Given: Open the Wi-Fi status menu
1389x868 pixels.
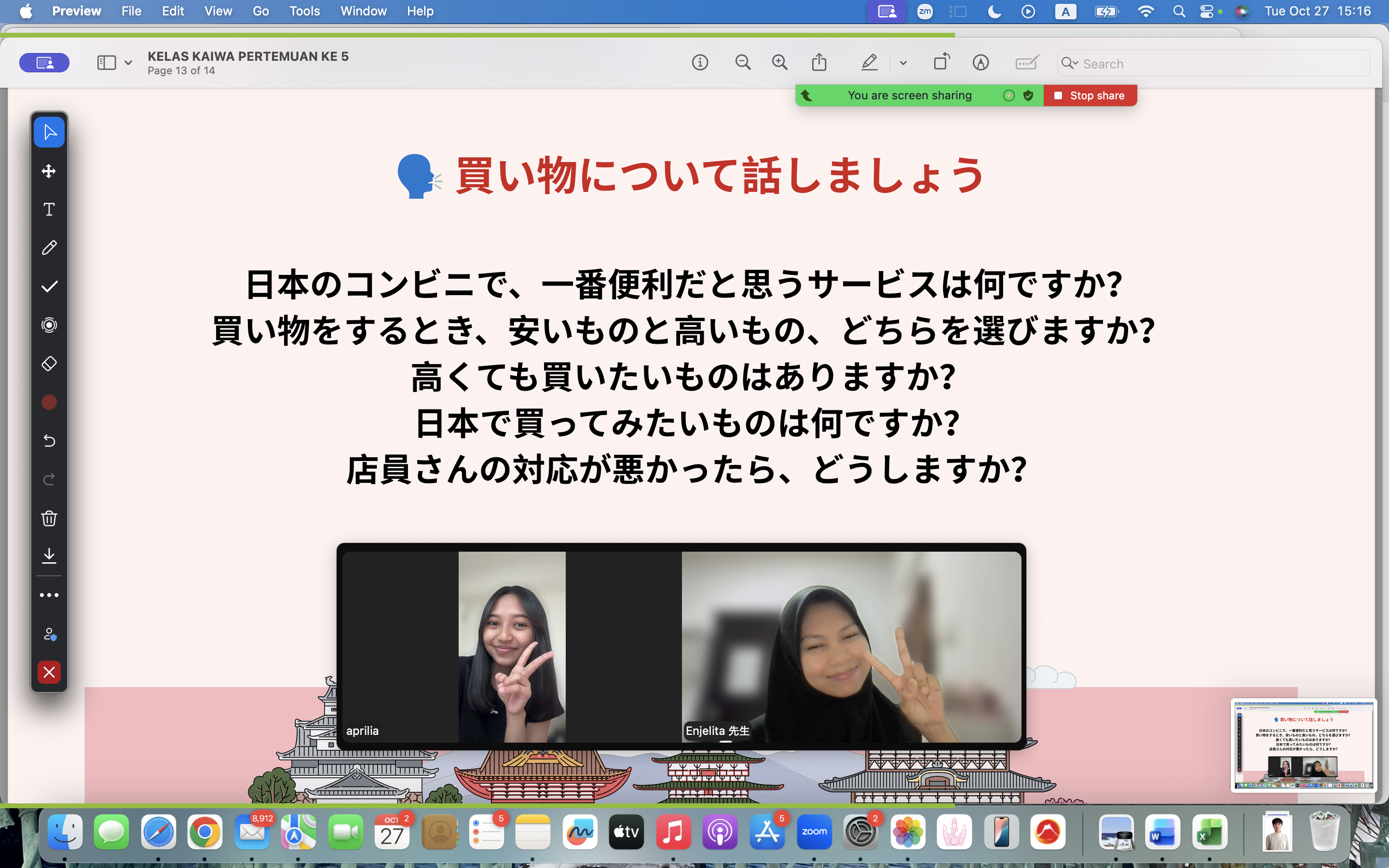Looking at the screenshot, I should click(1145, 12).
